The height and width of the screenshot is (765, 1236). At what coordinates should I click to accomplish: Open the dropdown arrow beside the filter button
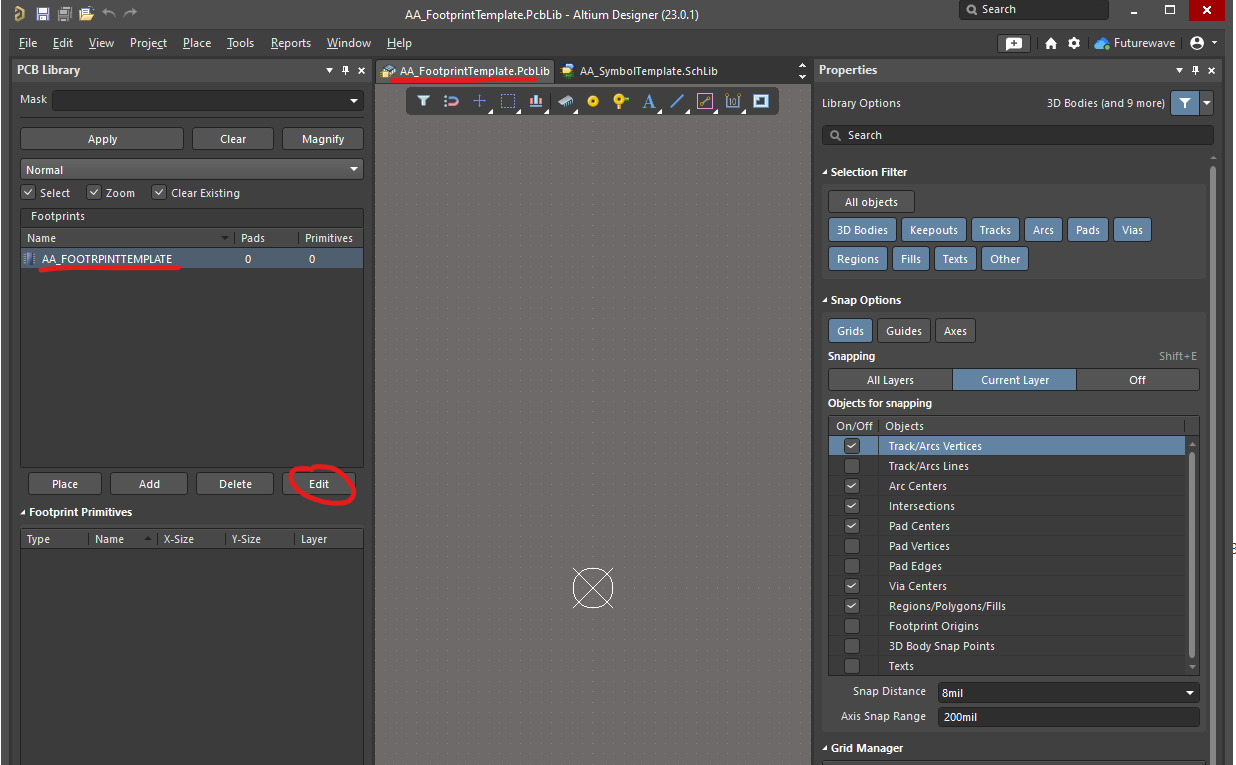pos(1207,103)
